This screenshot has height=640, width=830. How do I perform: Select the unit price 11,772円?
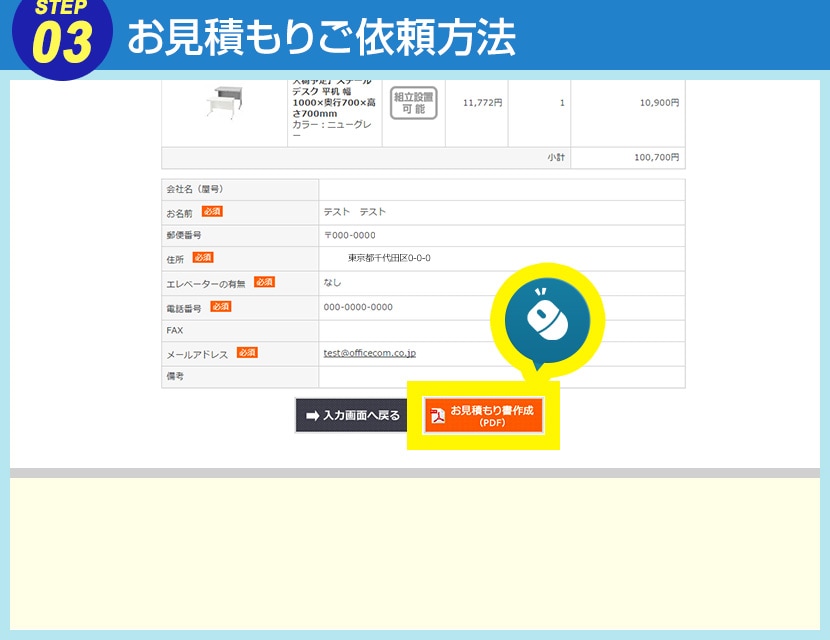coord(482,103)
